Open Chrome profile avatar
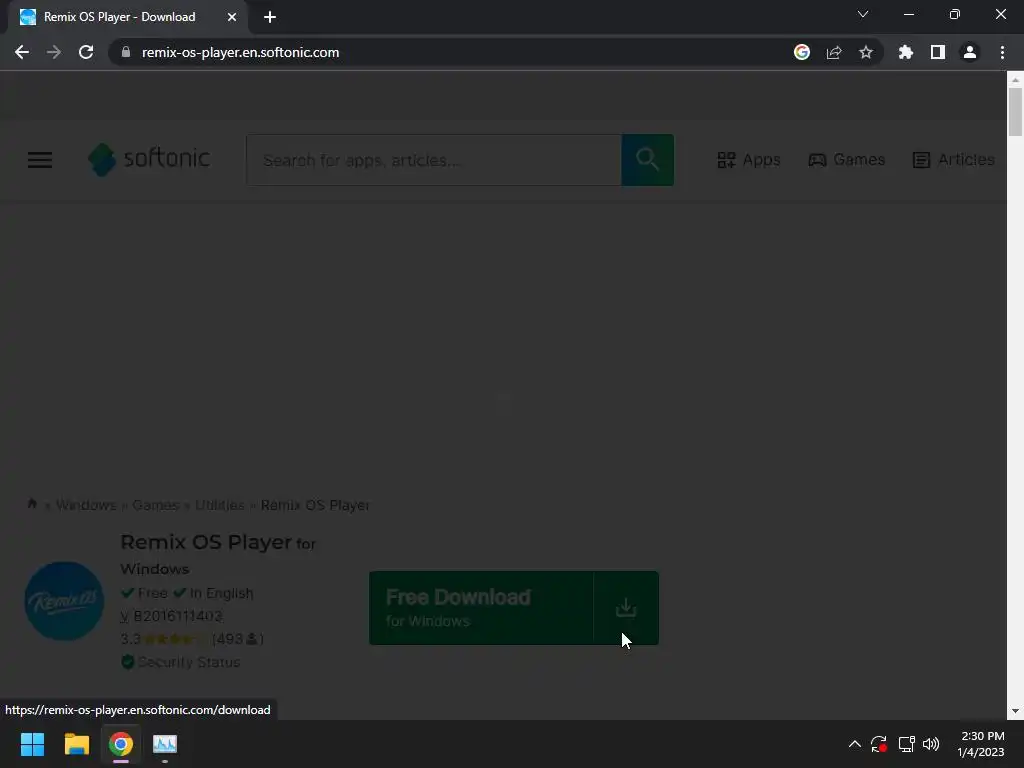1024x768 pixels. click(x=970, y=52)
